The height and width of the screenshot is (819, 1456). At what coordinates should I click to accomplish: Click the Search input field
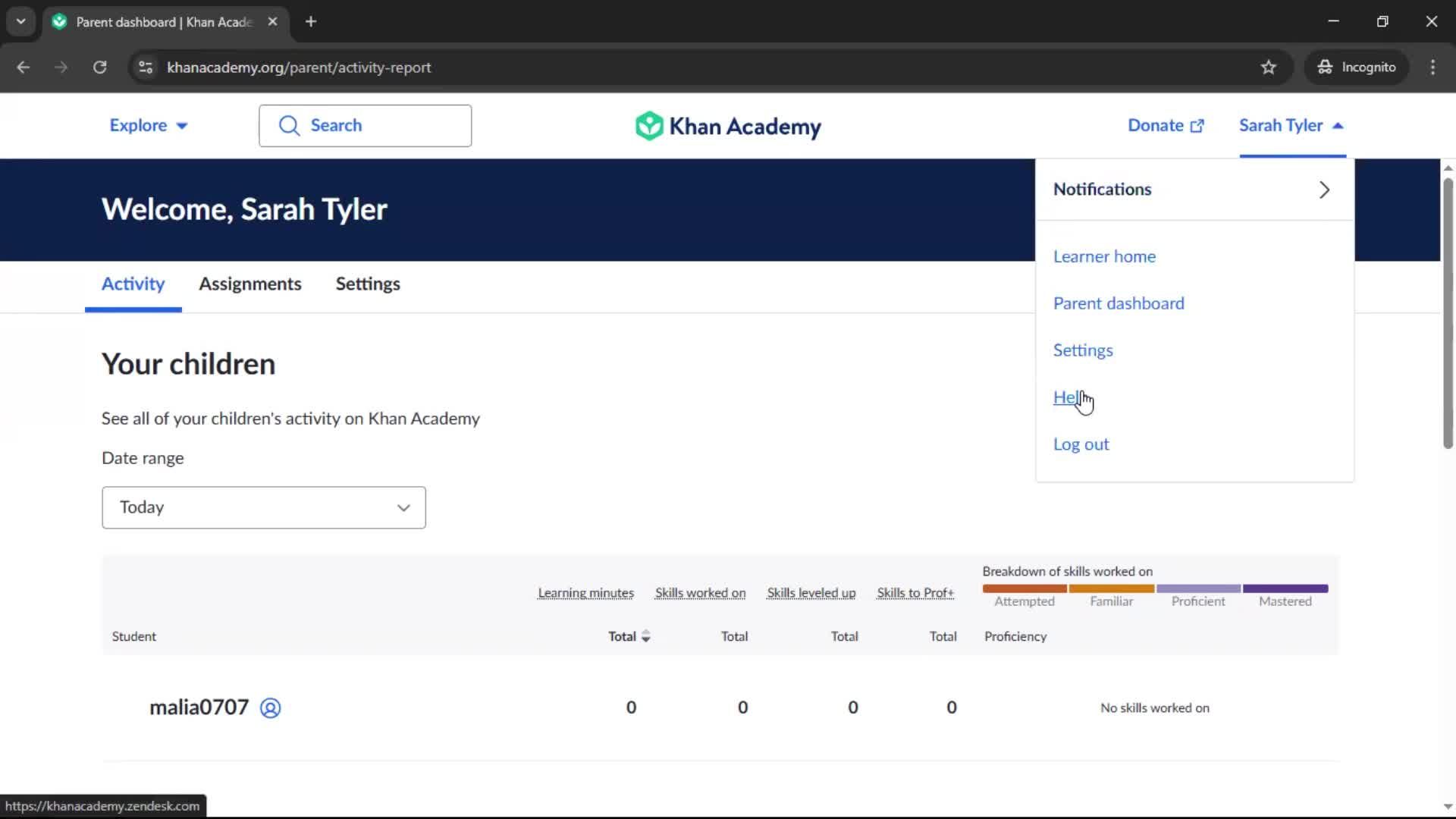pos(365,126)
